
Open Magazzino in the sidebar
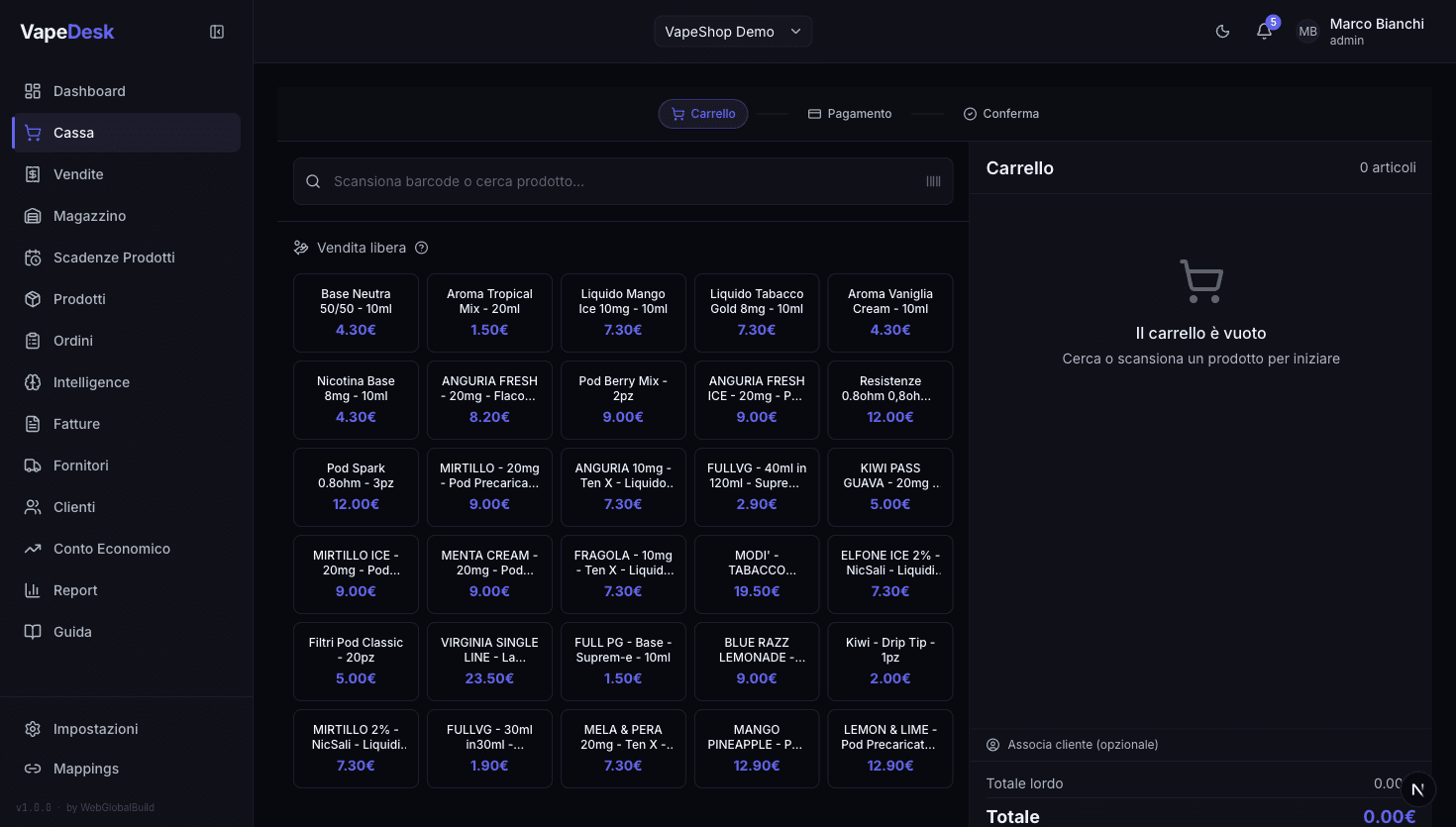point(89,216)
